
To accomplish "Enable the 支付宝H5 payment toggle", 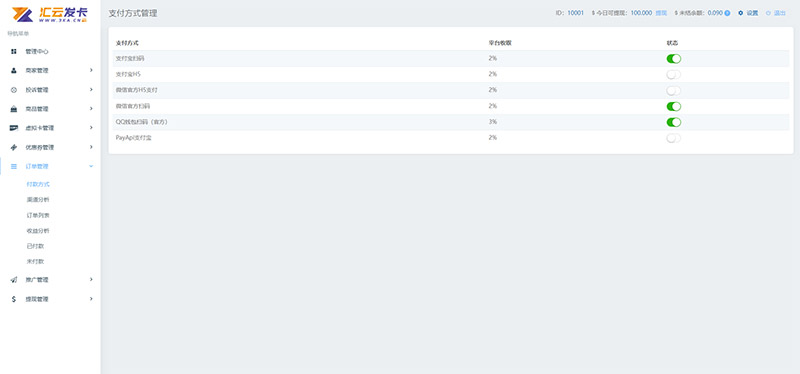I will coord(673,74).
